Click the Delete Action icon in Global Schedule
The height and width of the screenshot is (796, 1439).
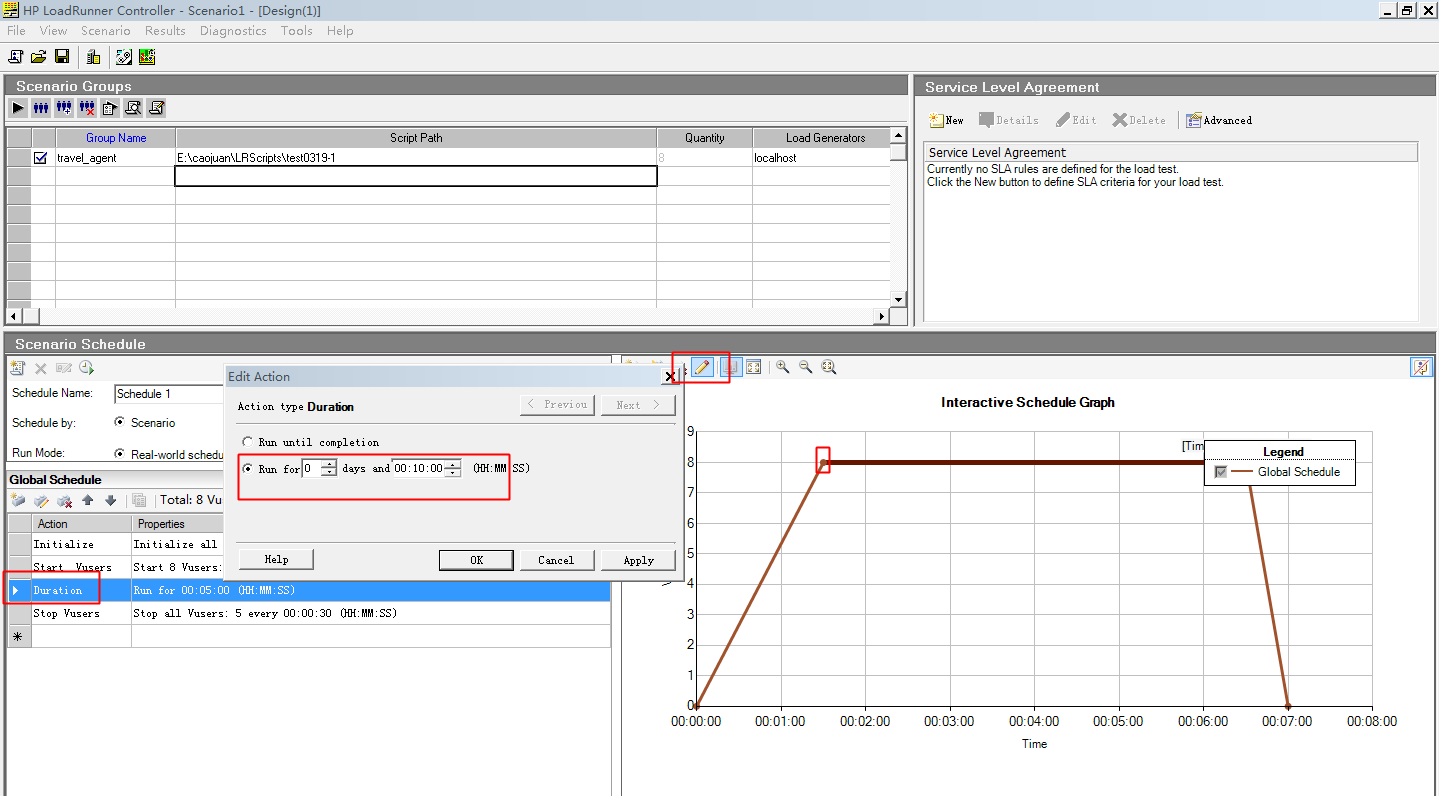(x=64, y=500)
